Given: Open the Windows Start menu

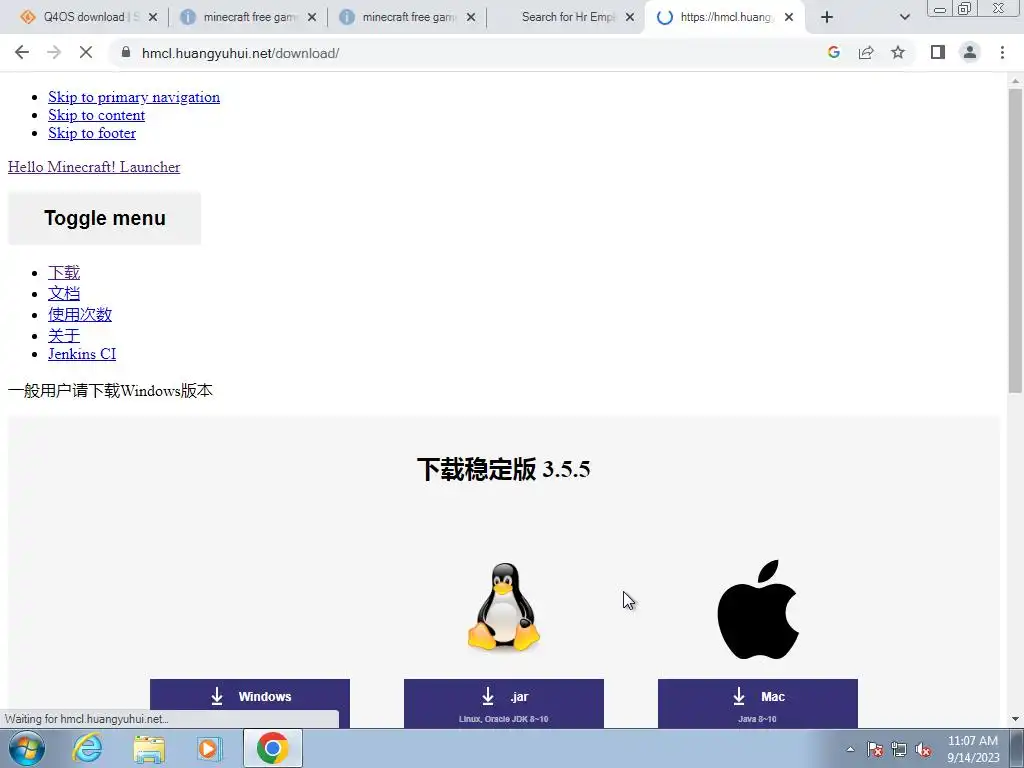Looking at the screenshot, I should (x=27, y=748).
